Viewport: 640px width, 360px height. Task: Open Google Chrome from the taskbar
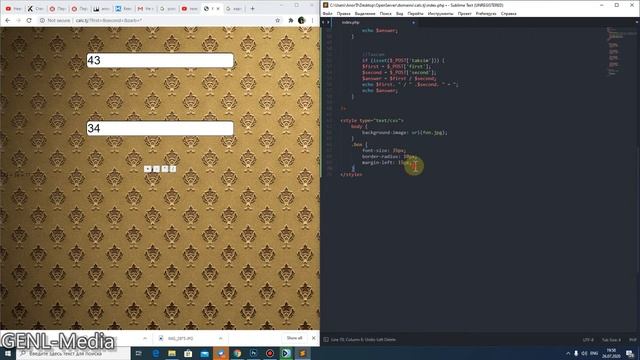point(237,353)
